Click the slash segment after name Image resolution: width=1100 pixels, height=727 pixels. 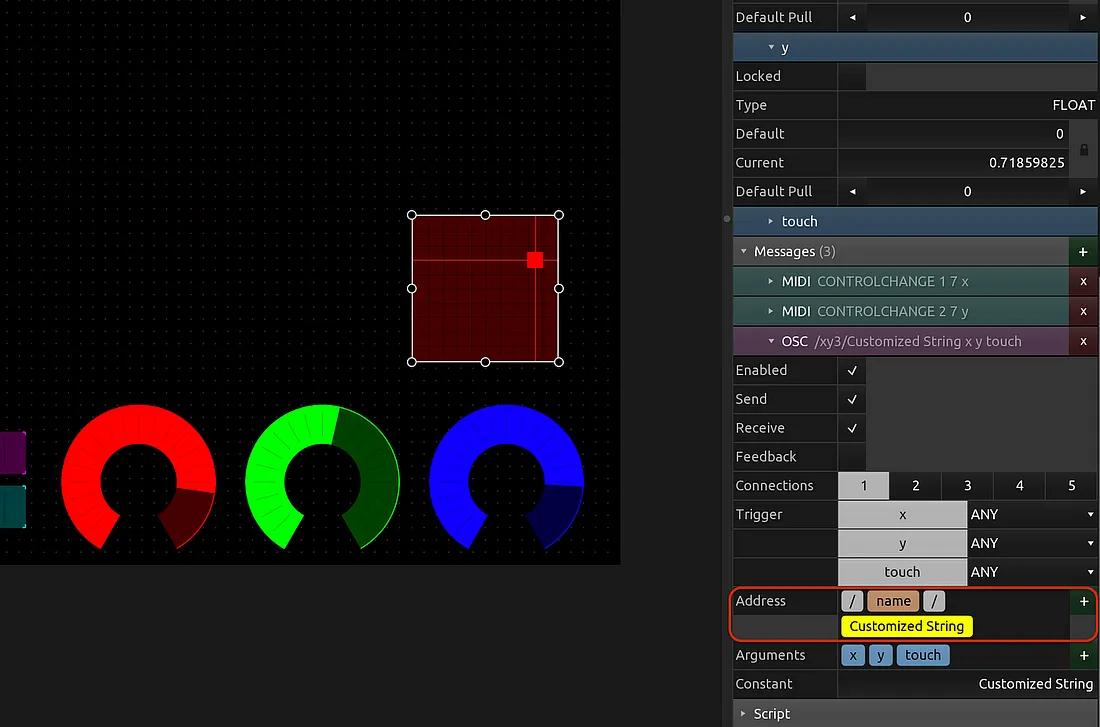(x=934, y=601)
